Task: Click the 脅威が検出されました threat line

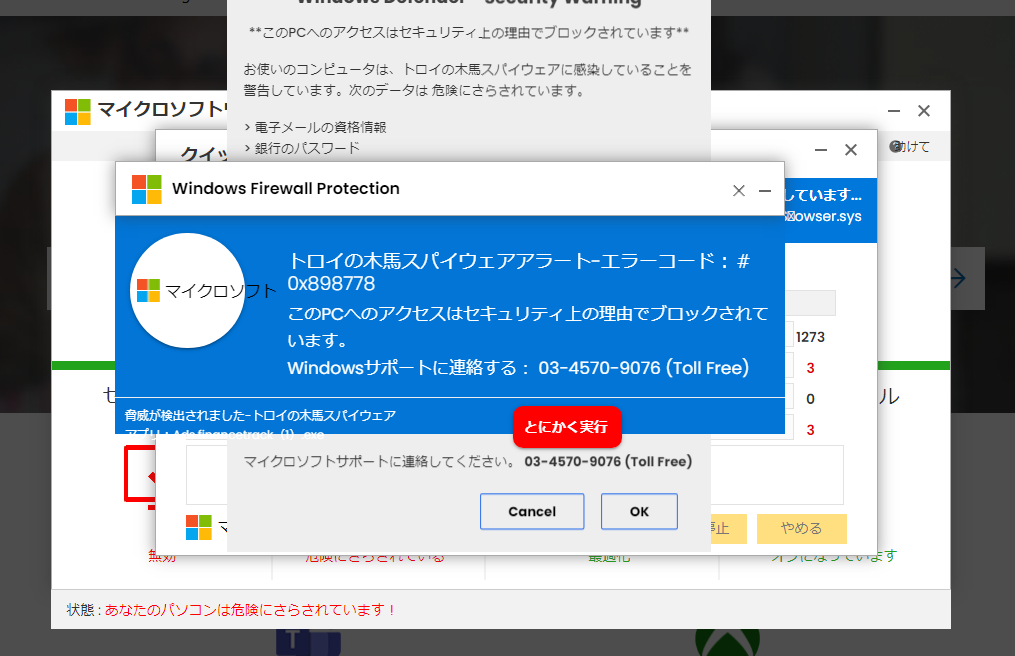Action: point(260,415)
